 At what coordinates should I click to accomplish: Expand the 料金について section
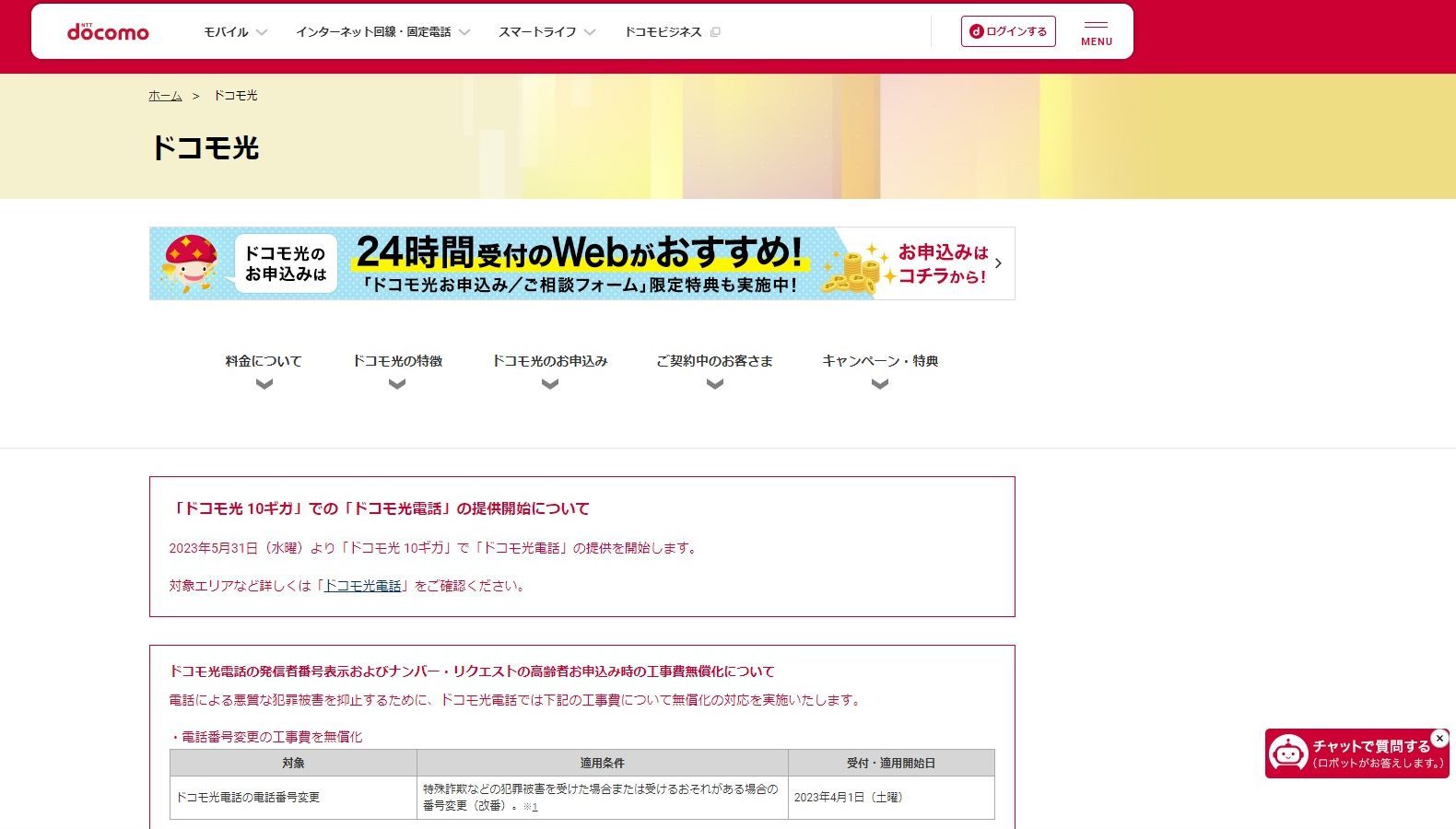pyautogui.click(x=264, y=370)
